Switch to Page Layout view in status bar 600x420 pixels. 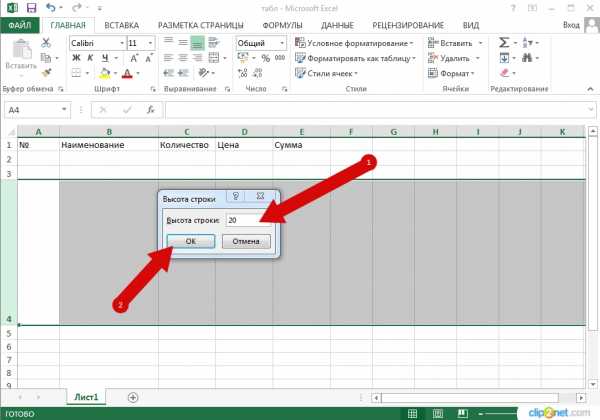(x=438, y=413)
